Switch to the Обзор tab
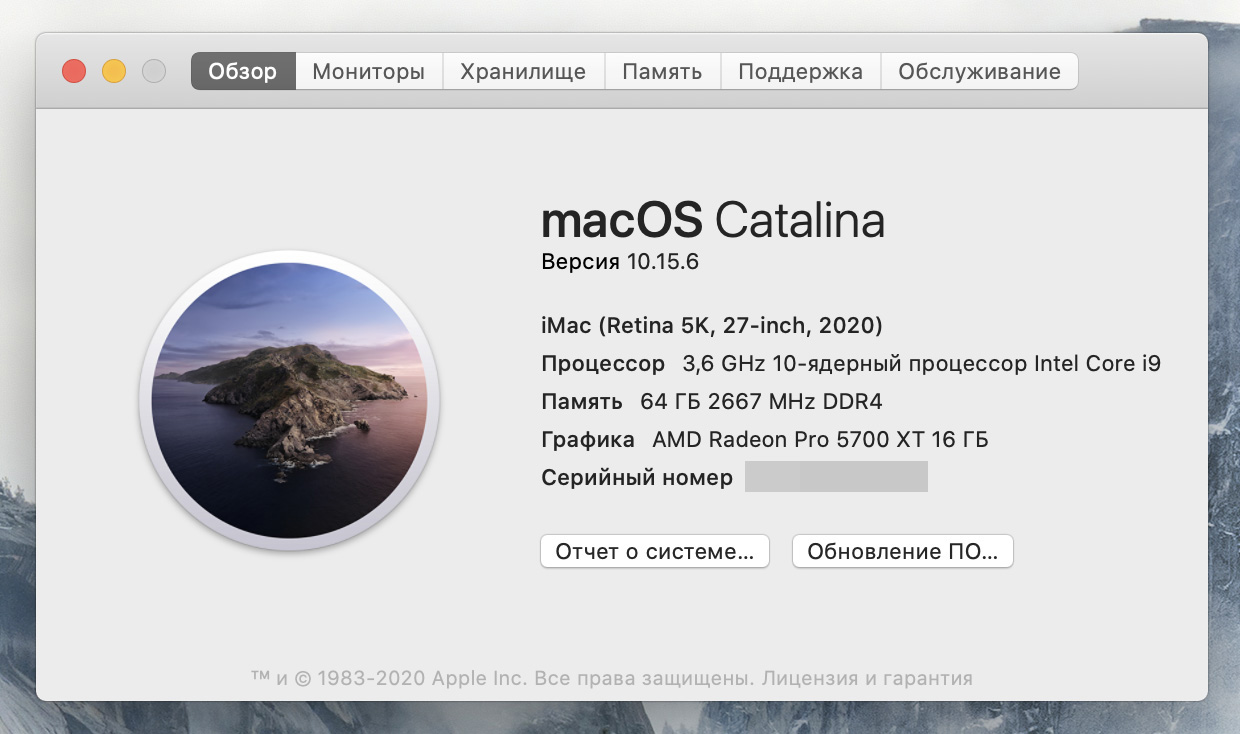1240x734 pixels. pos(243,72)
